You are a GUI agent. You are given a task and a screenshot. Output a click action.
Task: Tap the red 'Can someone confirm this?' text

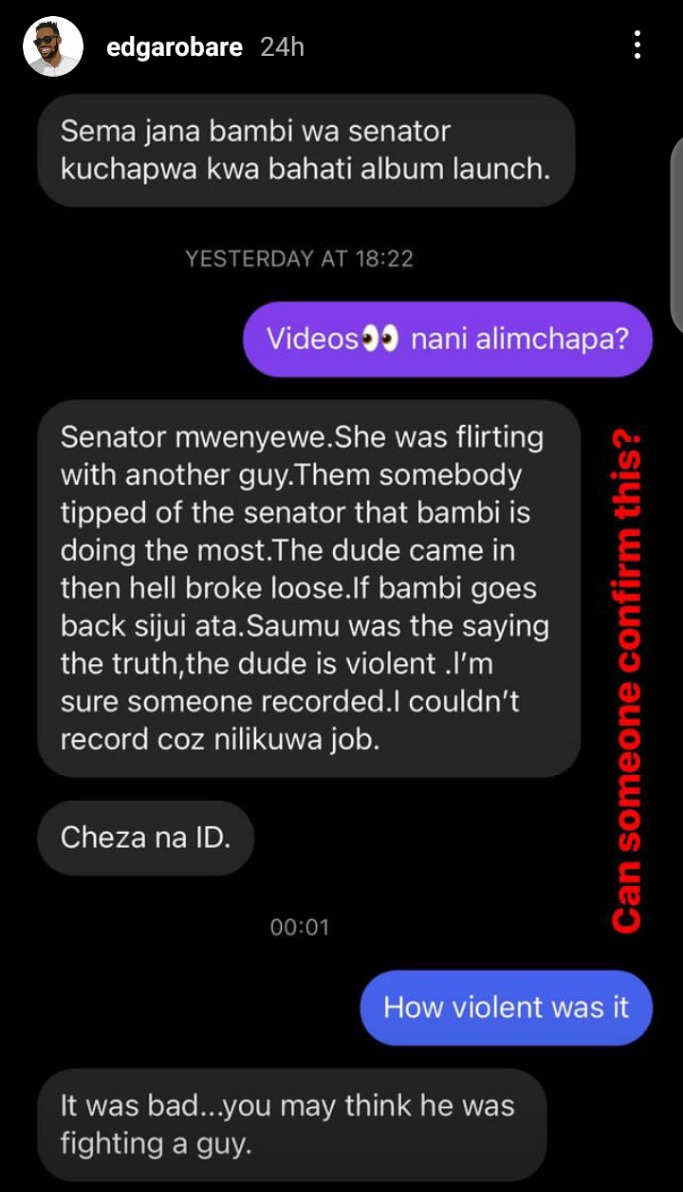click(x=627, y=682)
